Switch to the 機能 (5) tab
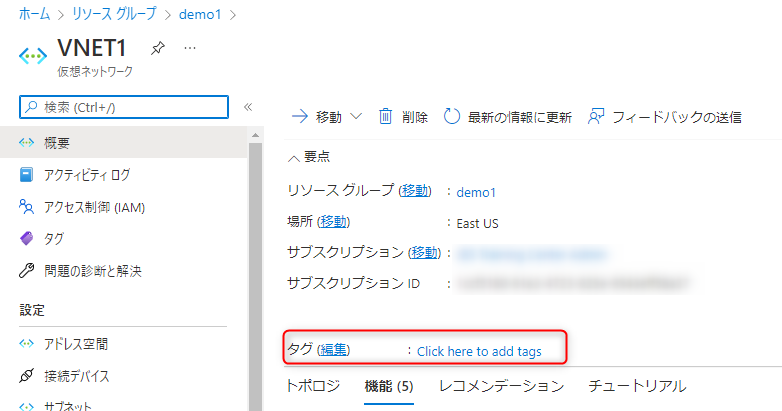Image resolution: width=782 pixels, height=411 pixels. pos(389,386)
